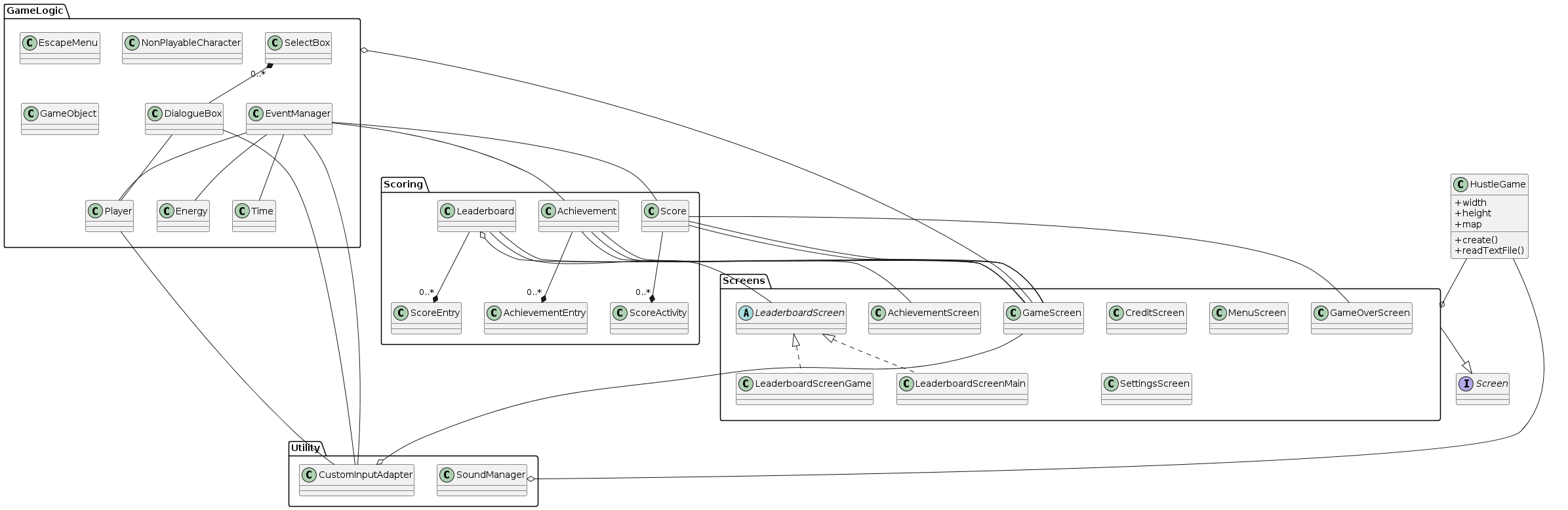Click the class icon beside GameOverScreen
Screen dimensions: 1568x510
(x=1320, y=313)
